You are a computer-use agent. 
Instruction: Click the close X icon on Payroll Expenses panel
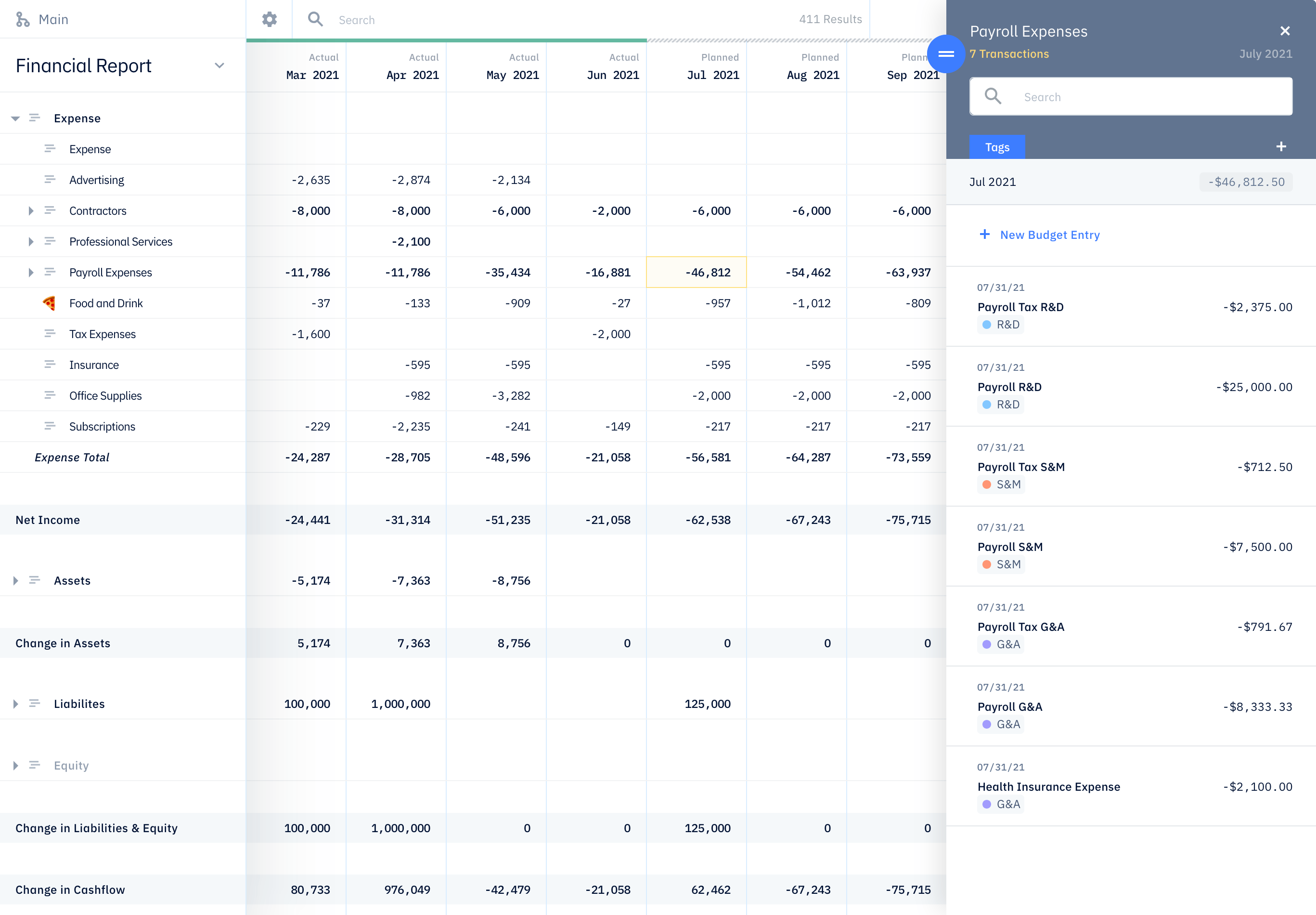[x=1285, y=31]
